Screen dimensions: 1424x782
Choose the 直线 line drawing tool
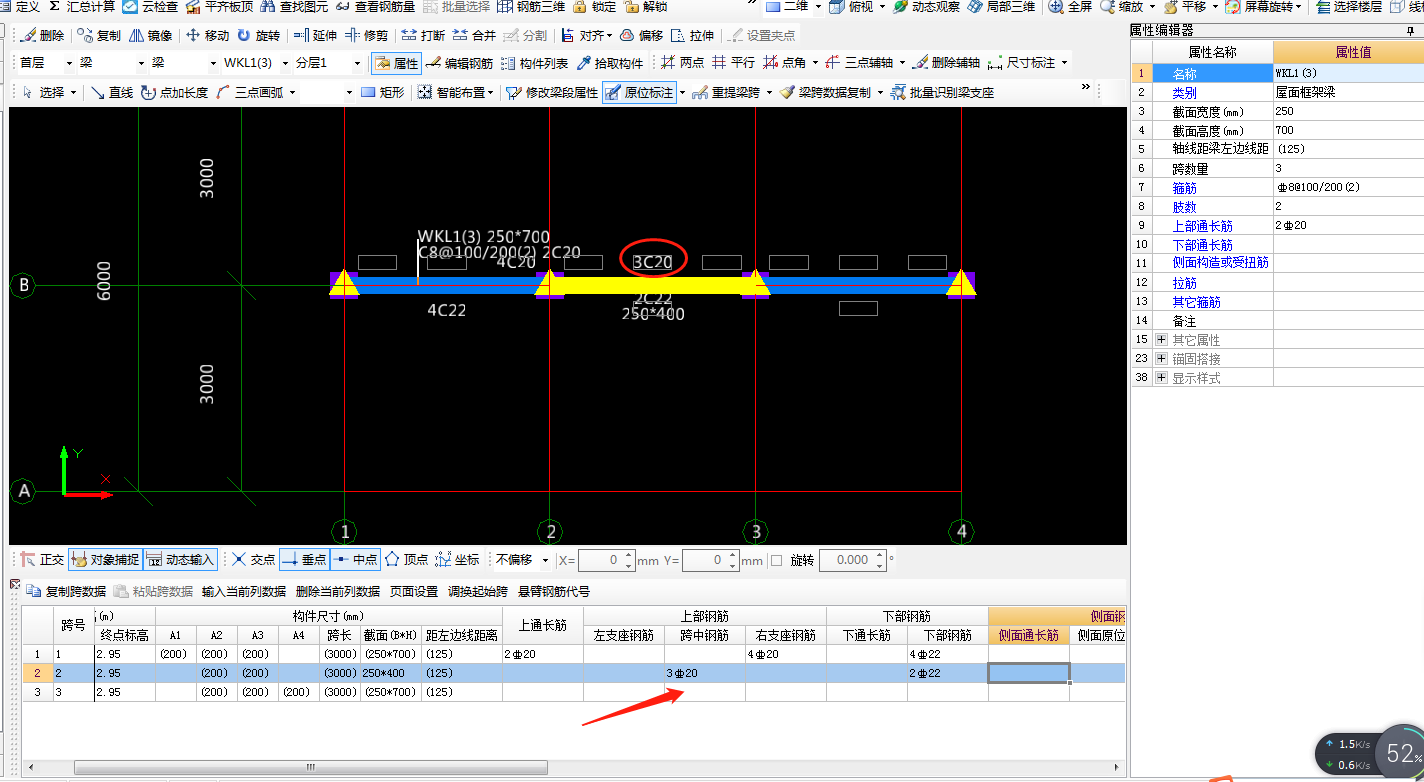(x=111, y=92)
